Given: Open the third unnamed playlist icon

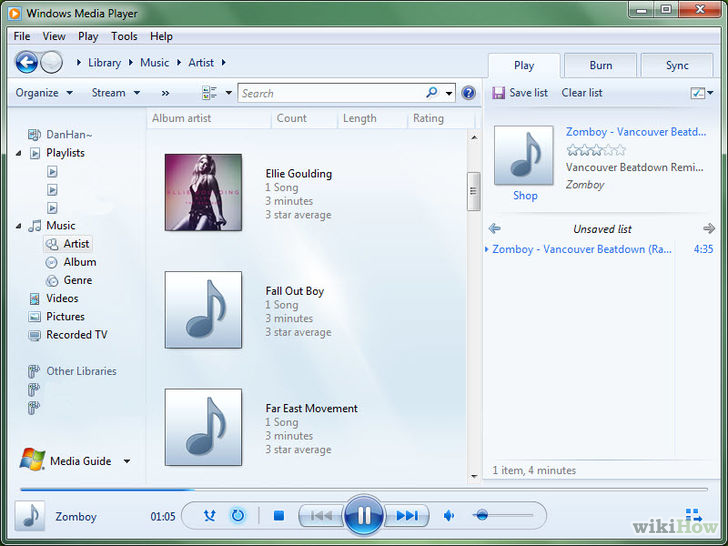Looking at the screenshot, I should [x=52, y=208].
